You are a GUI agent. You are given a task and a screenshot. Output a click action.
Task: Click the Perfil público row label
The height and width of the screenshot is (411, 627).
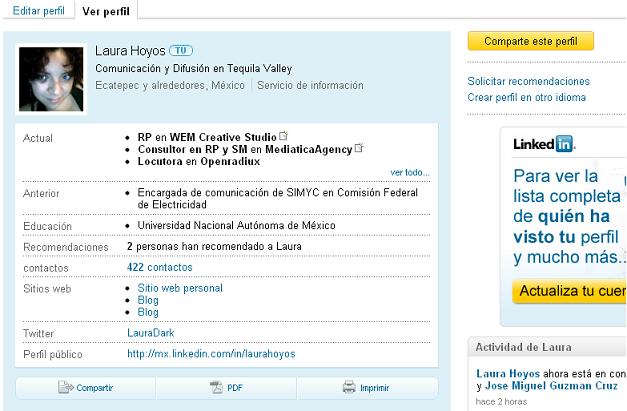(53, 354)
